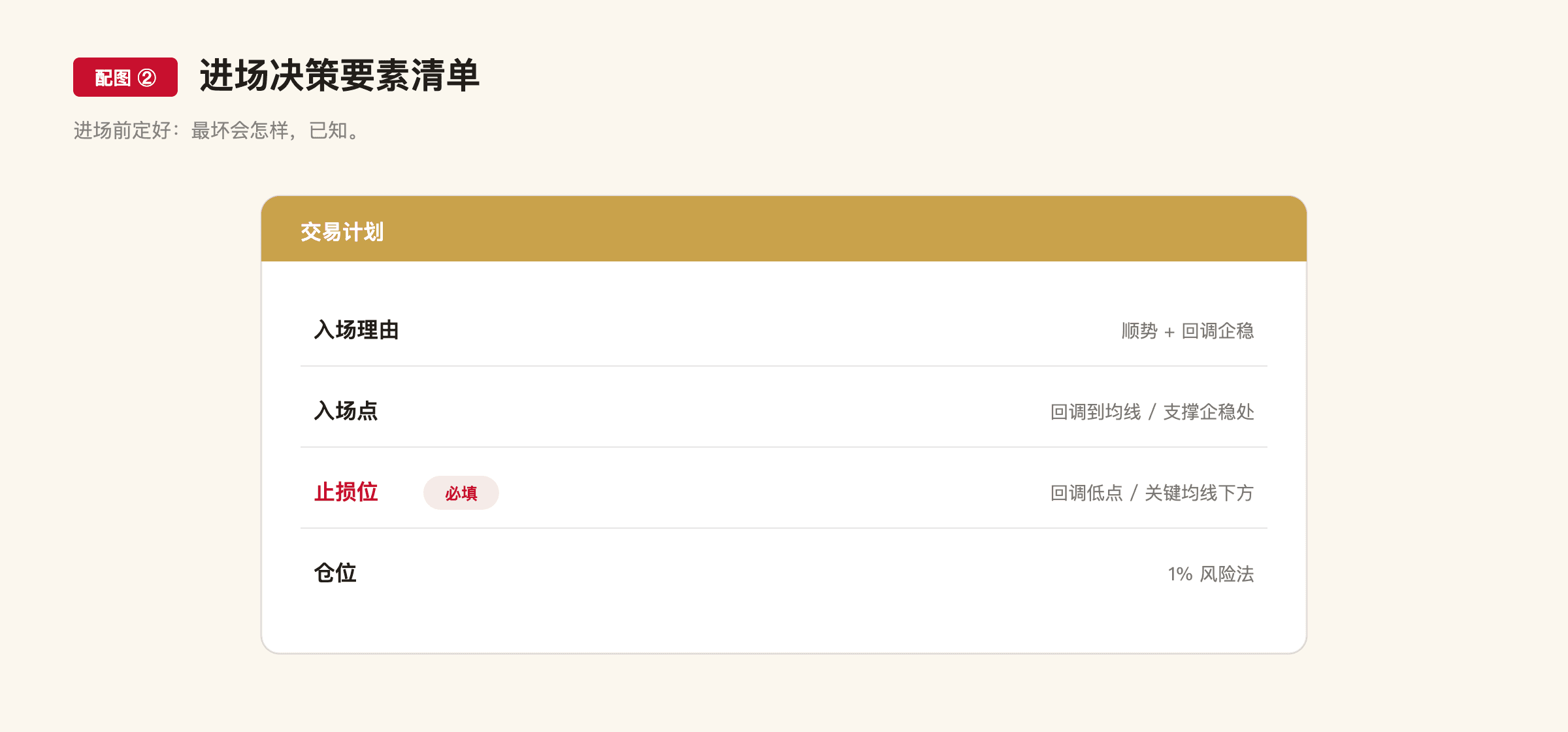Click the 回调低点 / 关键均线下方 value
Screen dimensions: 1568x732
click(x=1152, y=493)
